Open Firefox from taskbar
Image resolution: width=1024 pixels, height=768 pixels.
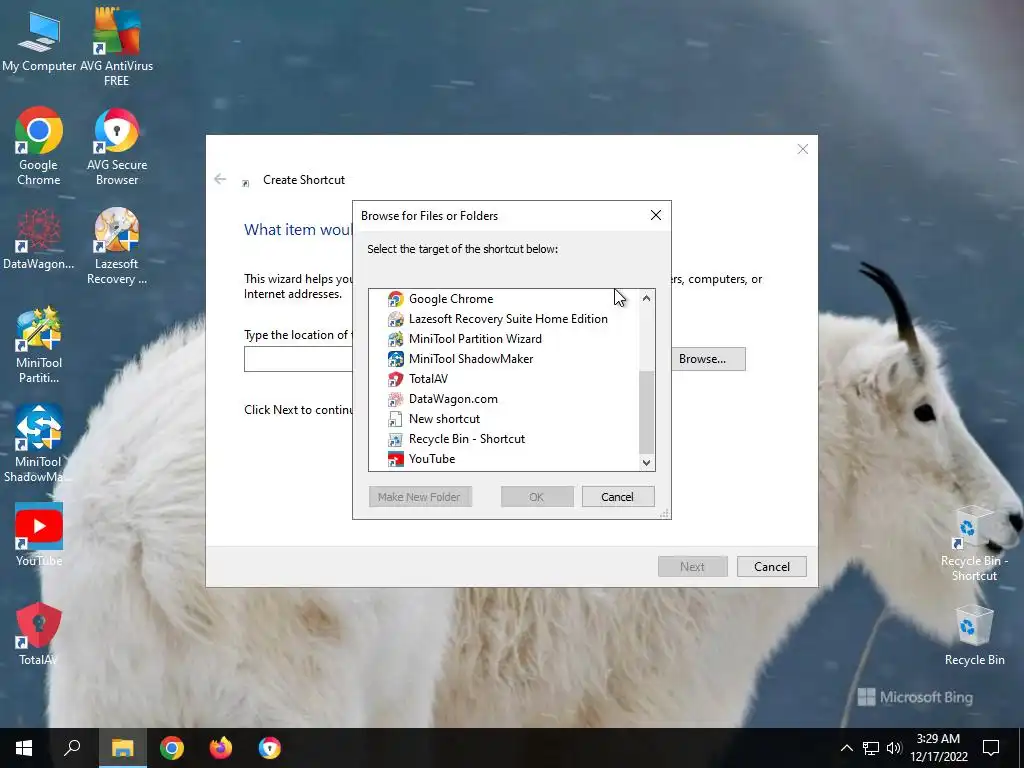pyautogui.click(x=221, y=748)
